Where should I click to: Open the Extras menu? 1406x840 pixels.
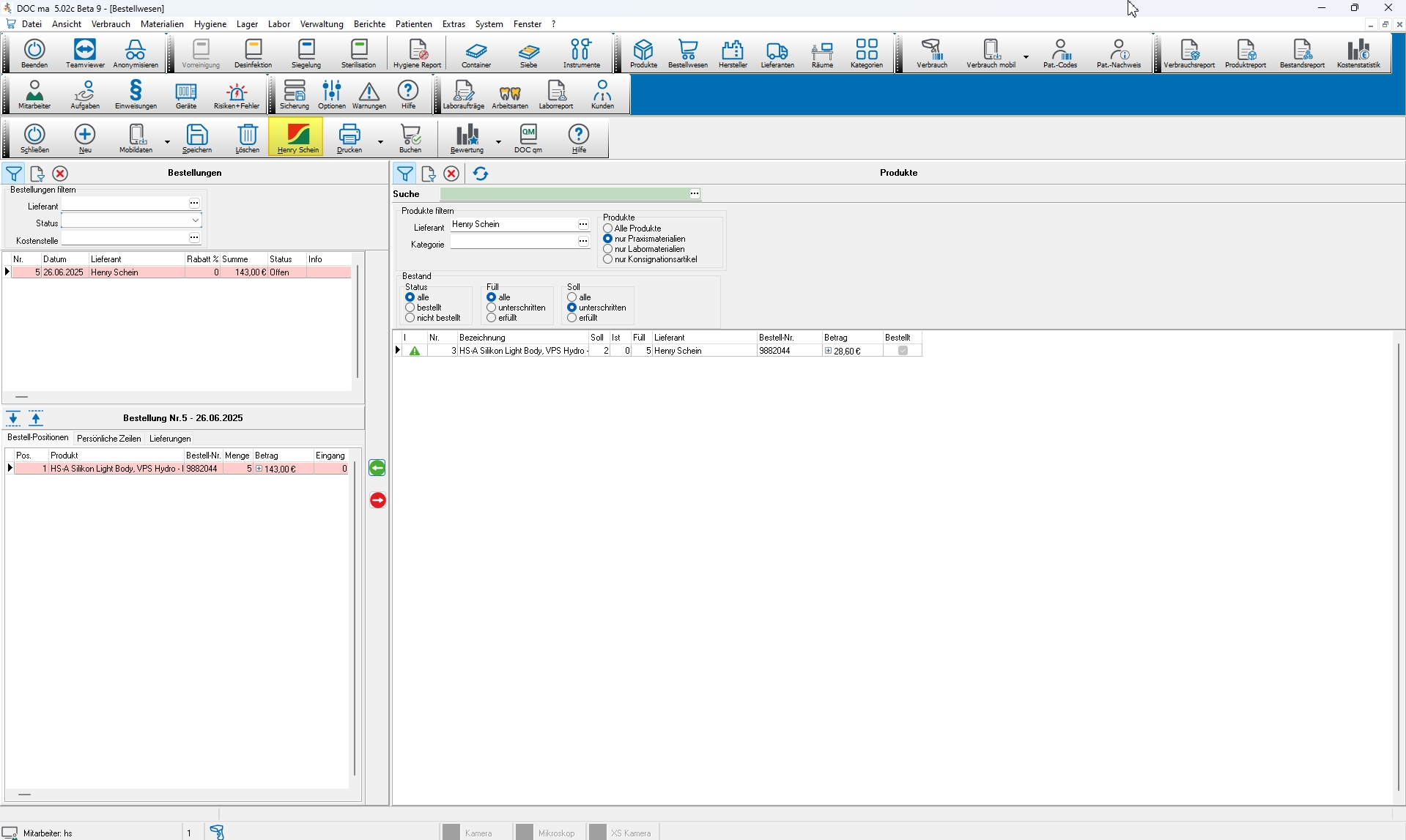tap(454, 24)
